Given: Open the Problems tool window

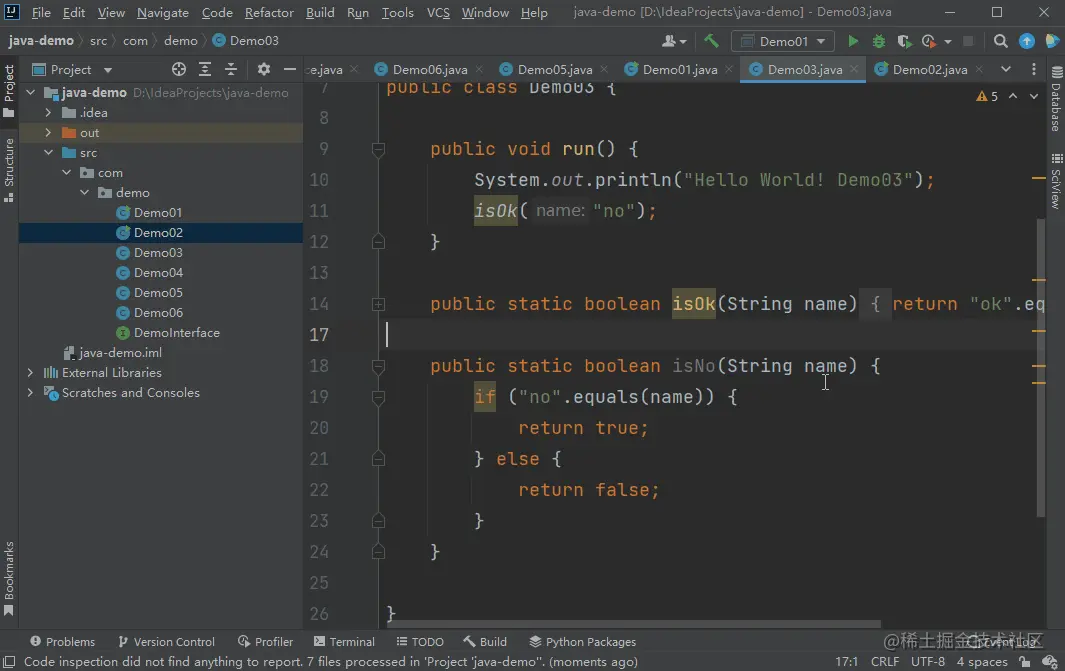Looking at the screenshot, I should (x=62, y=642).
